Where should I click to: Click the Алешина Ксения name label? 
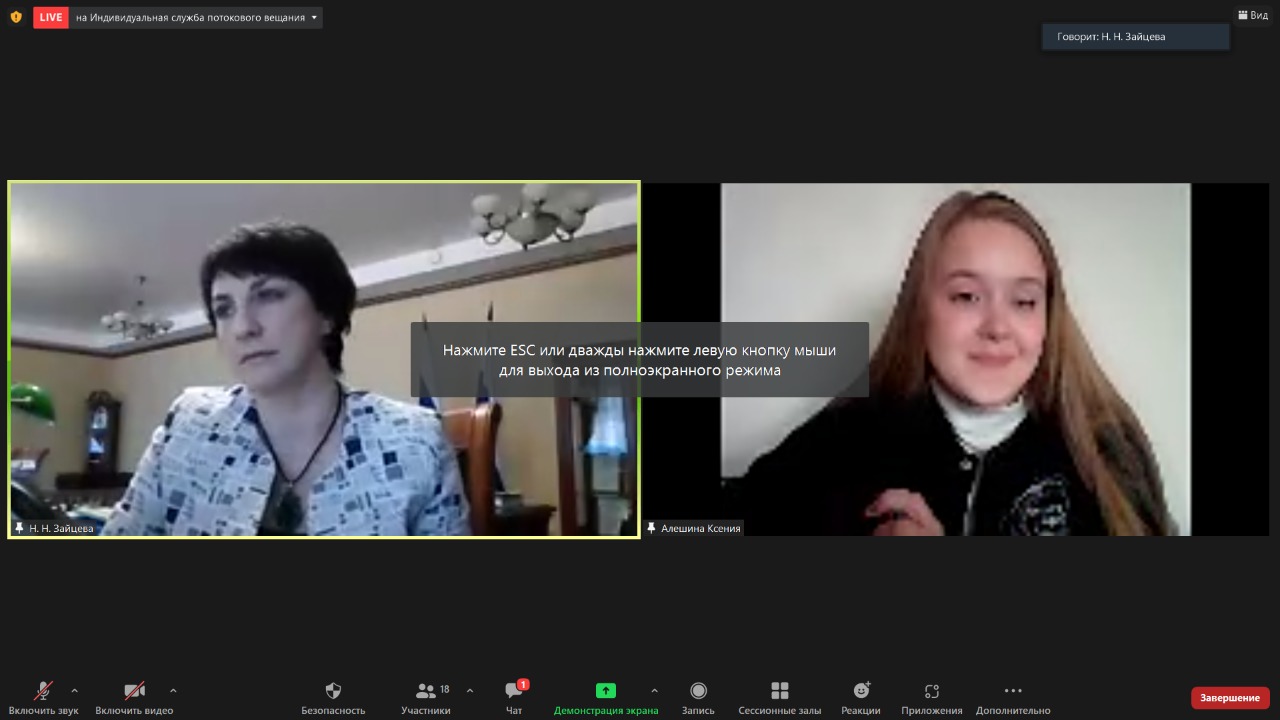coord(701,528)
